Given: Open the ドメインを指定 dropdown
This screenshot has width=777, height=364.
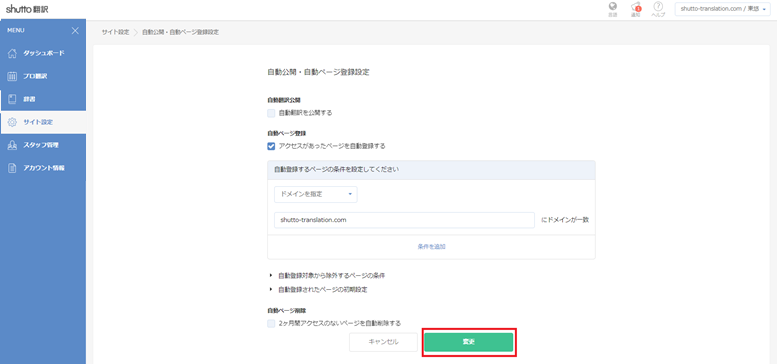Looking at the screenshot, I should [x=316, y=195].
